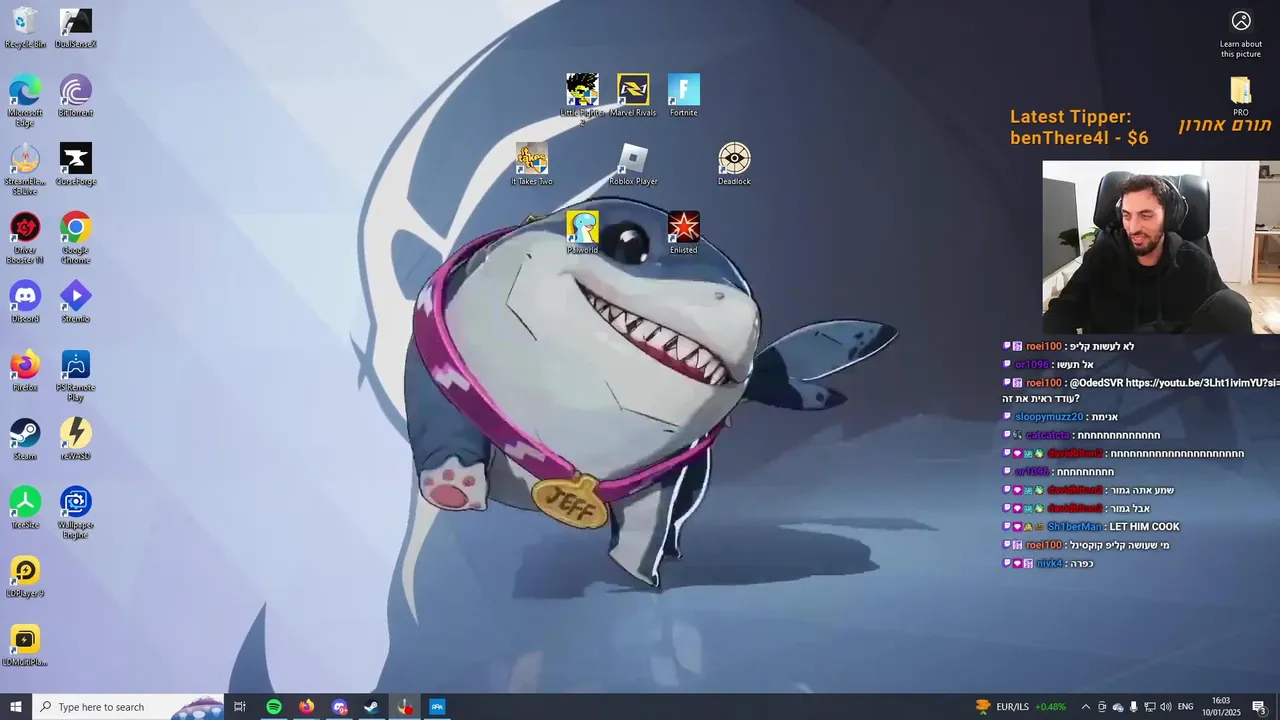Image resolution: width=1280 pixels, height=720 pixels.
Task: Click the youtu.be link in chat
Action: click(1202, 383)
